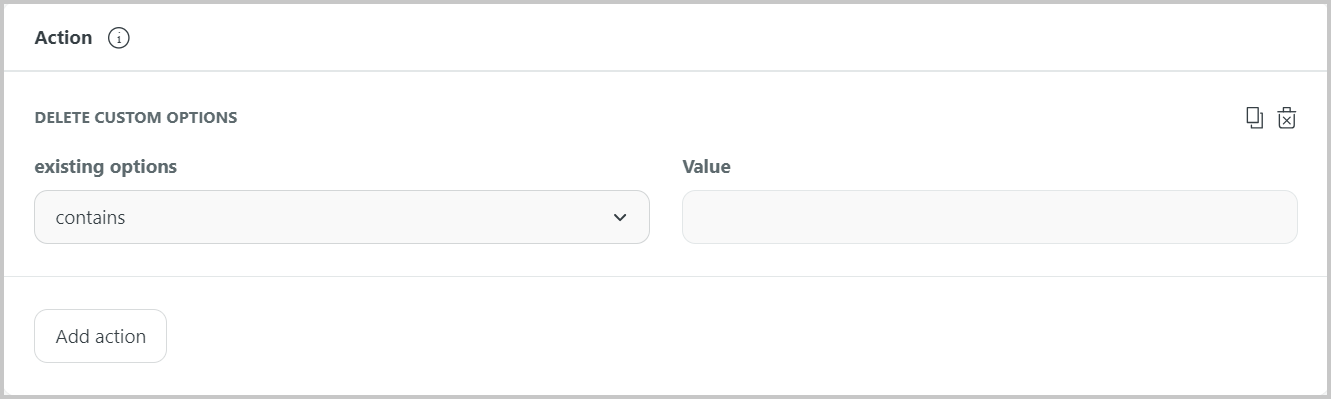Focus the Value text field

coord(989,217)
